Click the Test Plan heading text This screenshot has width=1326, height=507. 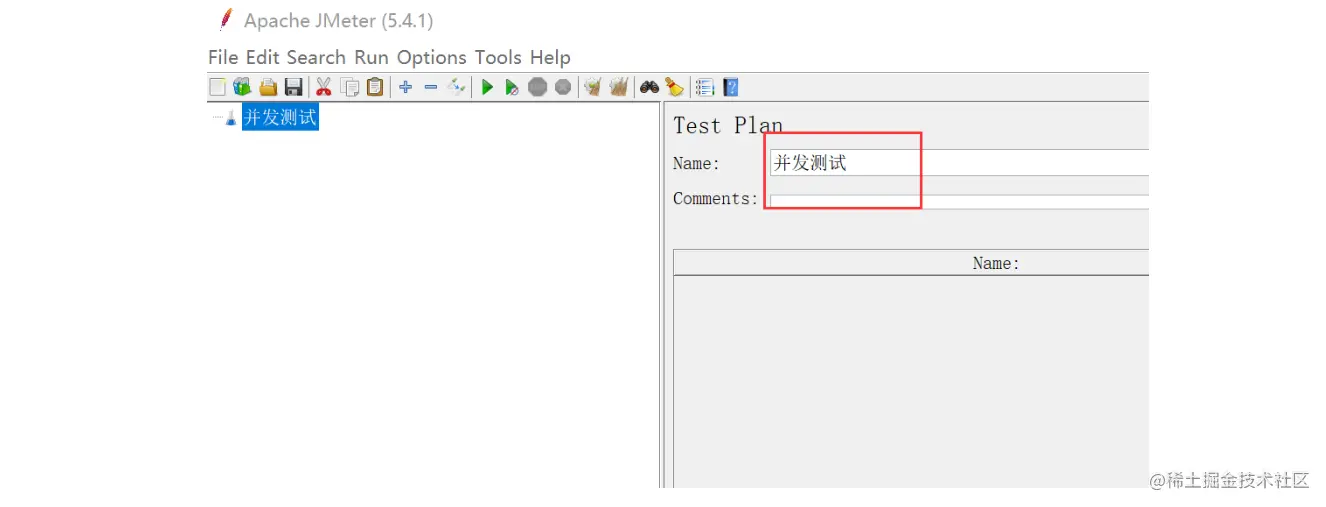click(728, 126)
